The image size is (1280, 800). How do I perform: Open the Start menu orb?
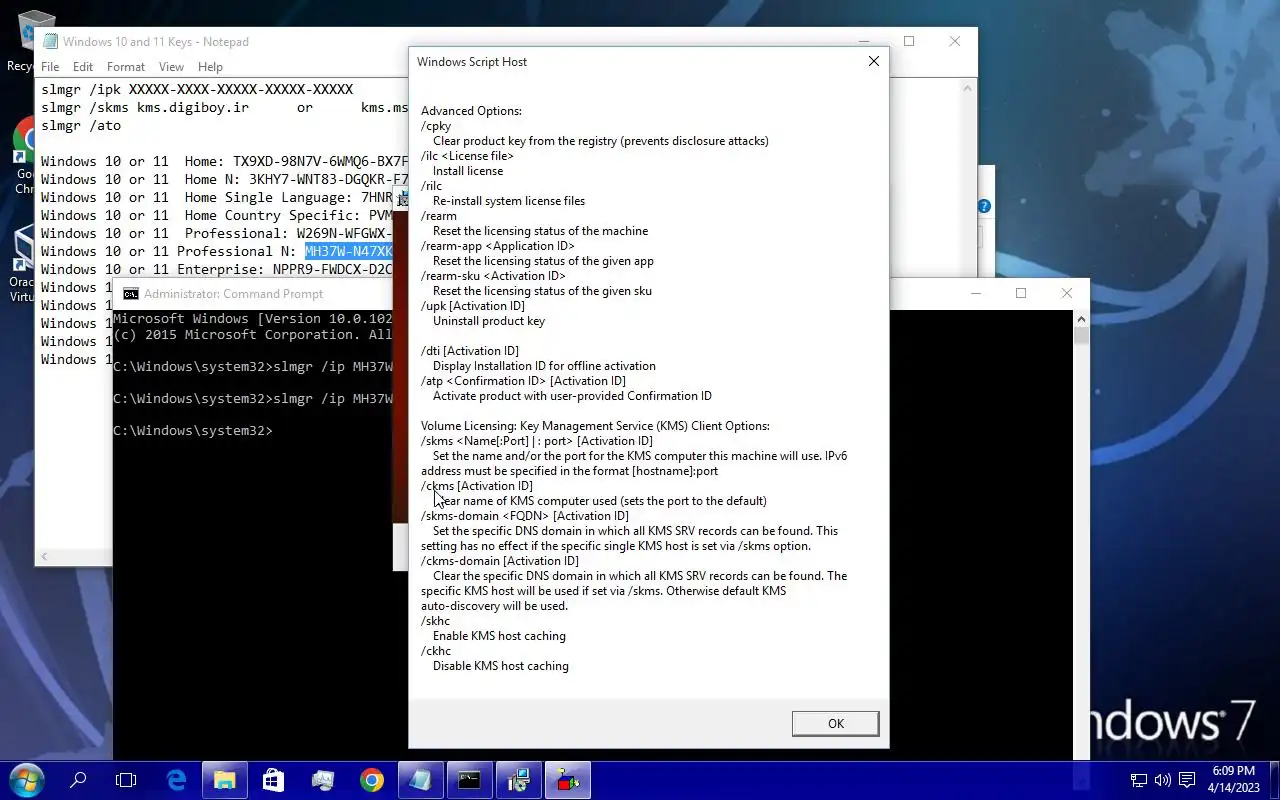[x=25, y=780]
